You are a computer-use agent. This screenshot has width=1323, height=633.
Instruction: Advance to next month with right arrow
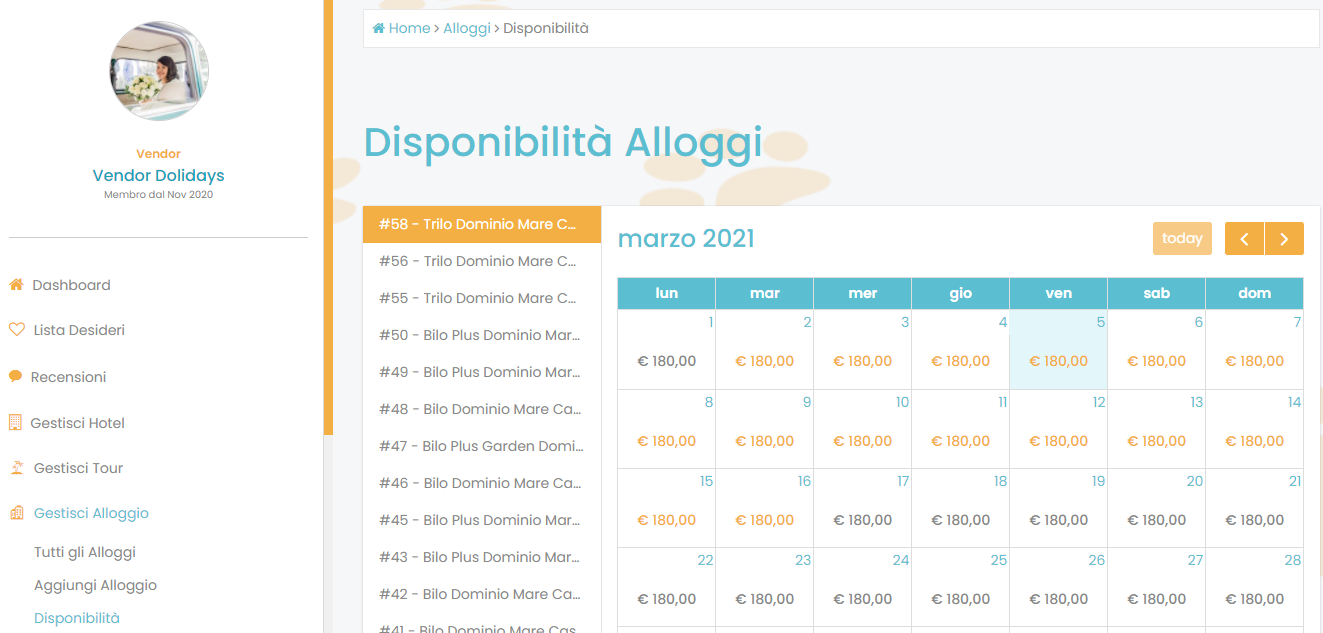1284,239
